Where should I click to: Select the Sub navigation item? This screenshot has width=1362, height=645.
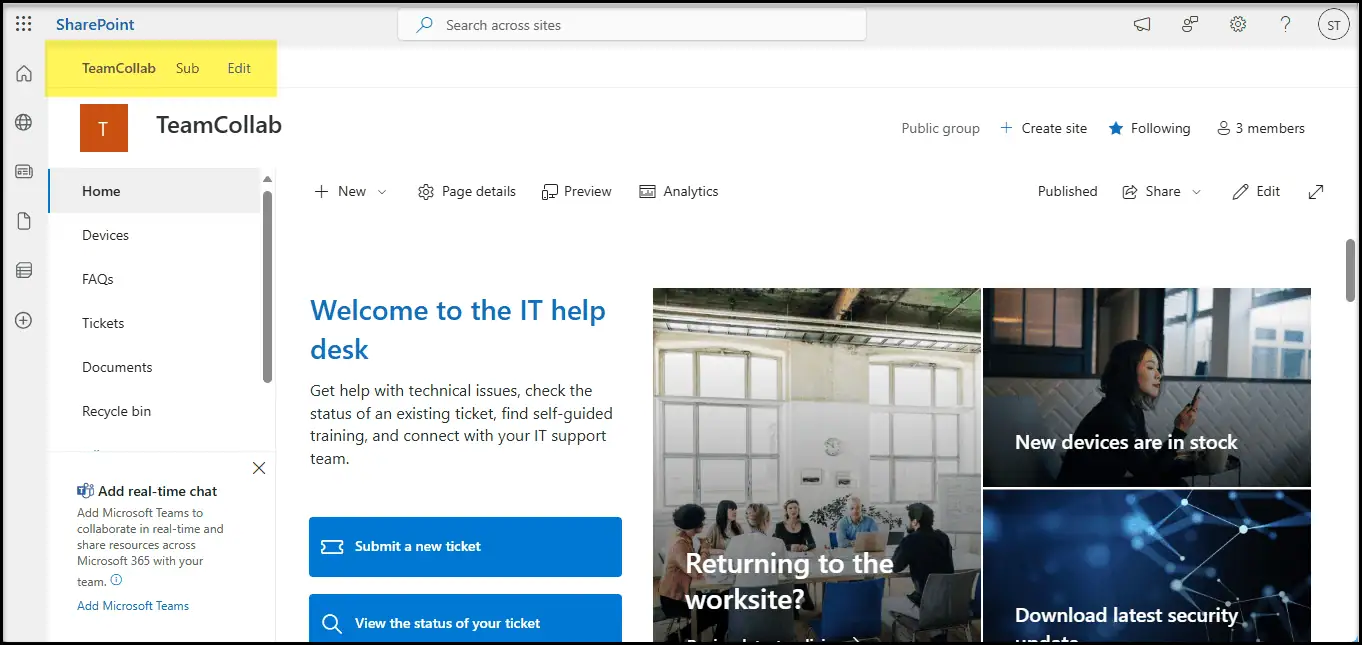187,68
